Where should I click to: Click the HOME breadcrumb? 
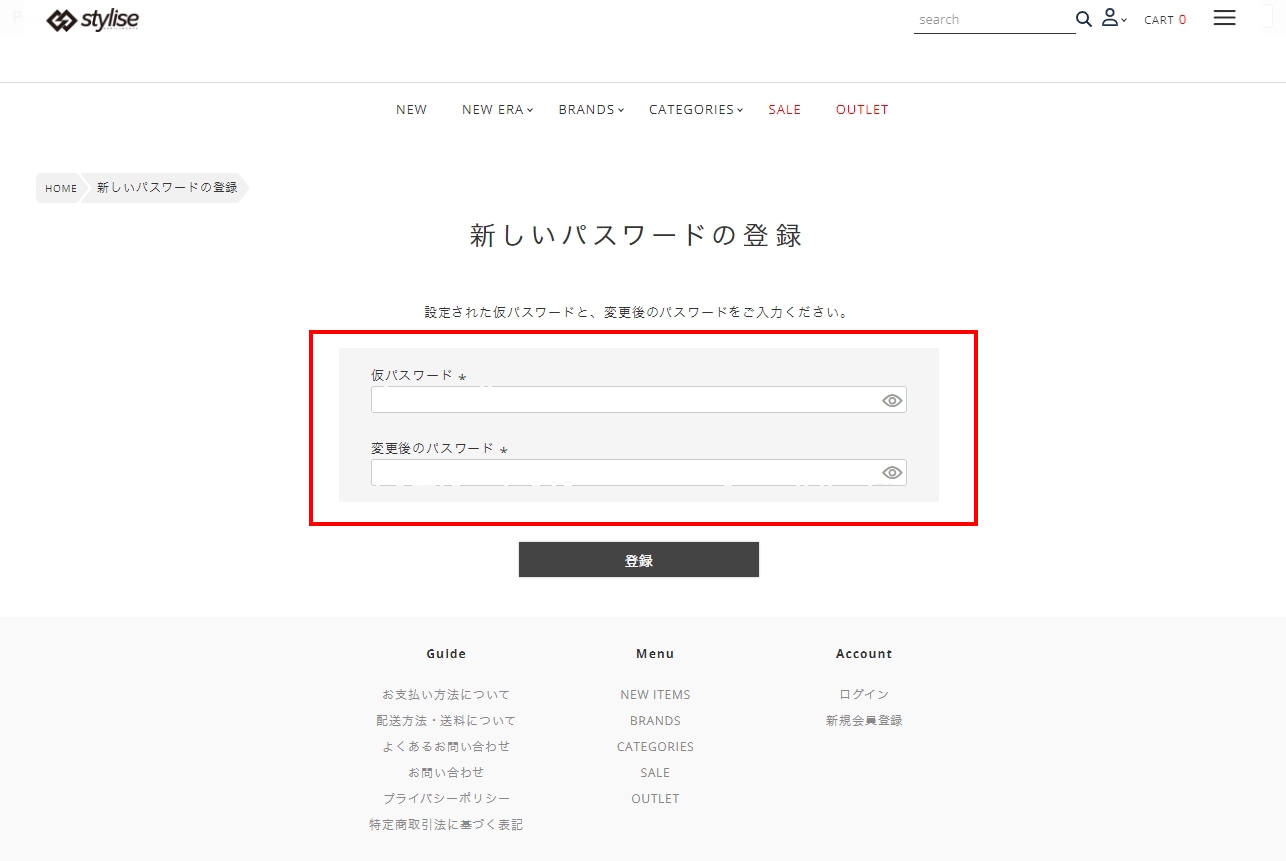(61, 188)
